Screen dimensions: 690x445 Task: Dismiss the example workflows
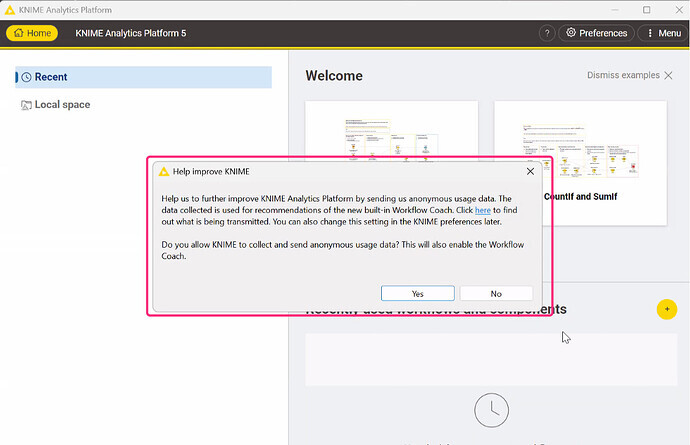[x=630, y=76]
